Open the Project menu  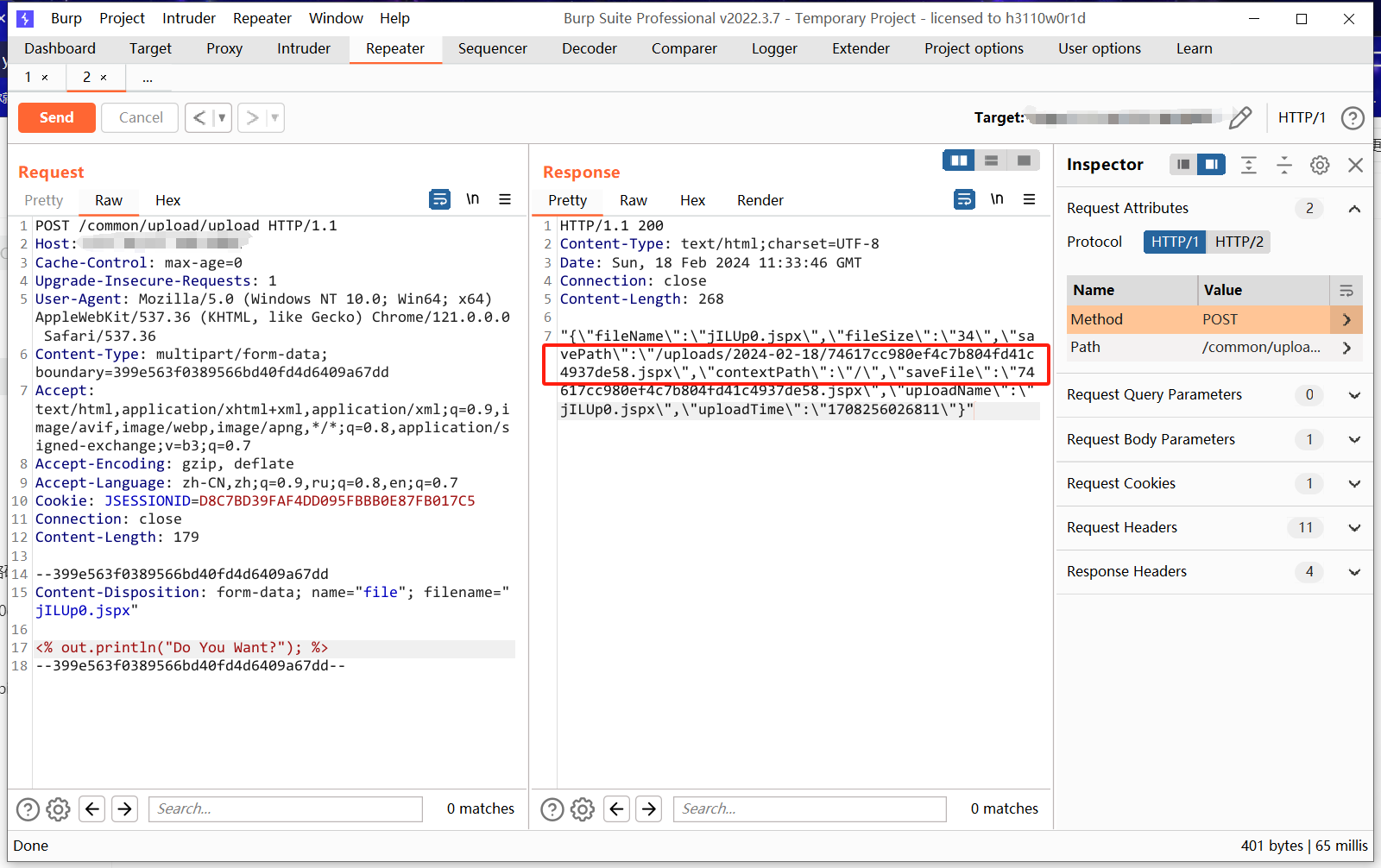122,18
